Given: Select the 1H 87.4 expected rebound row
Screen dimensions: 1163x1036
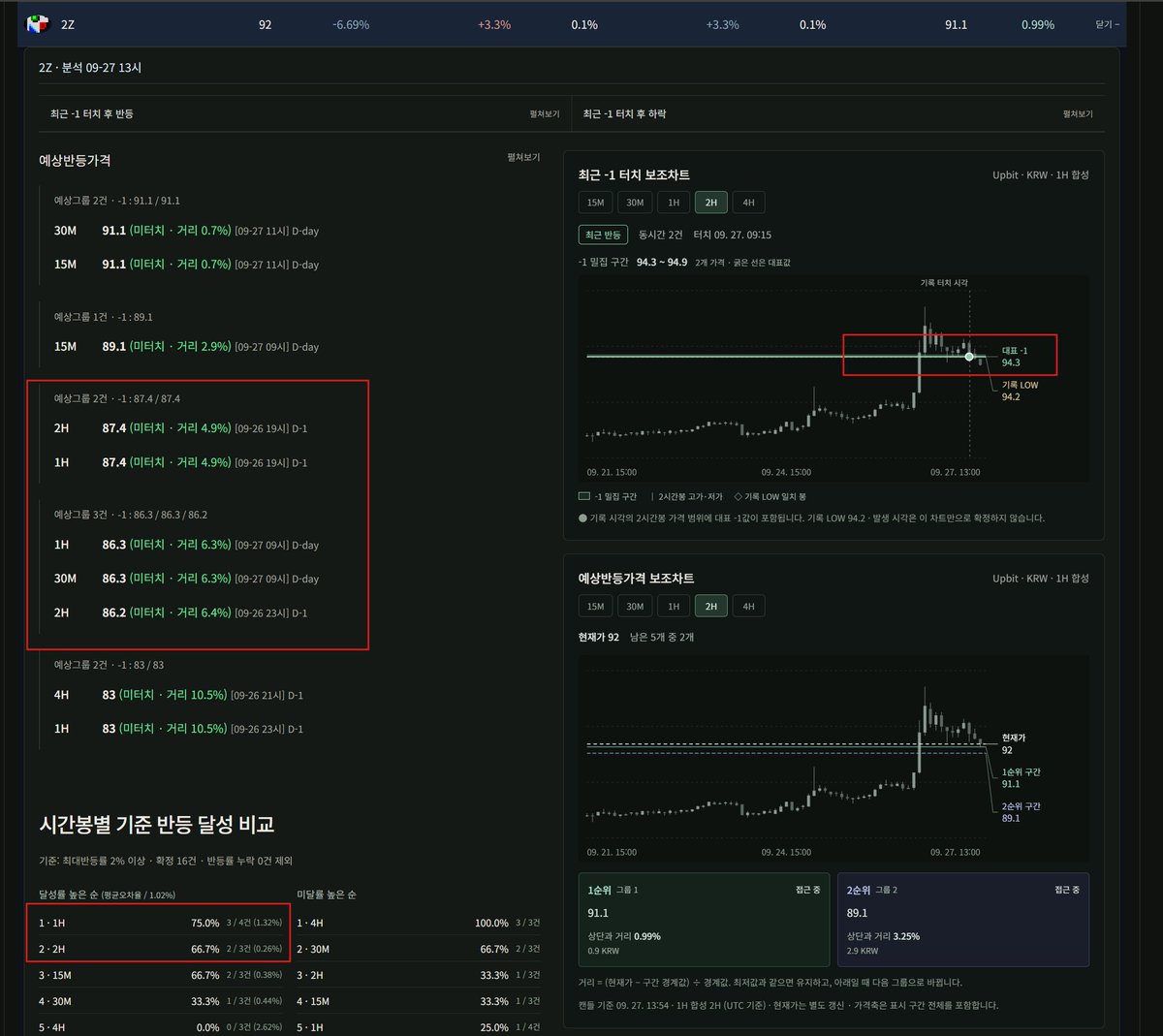Looking at the screenshot, I should coord(181,462).
